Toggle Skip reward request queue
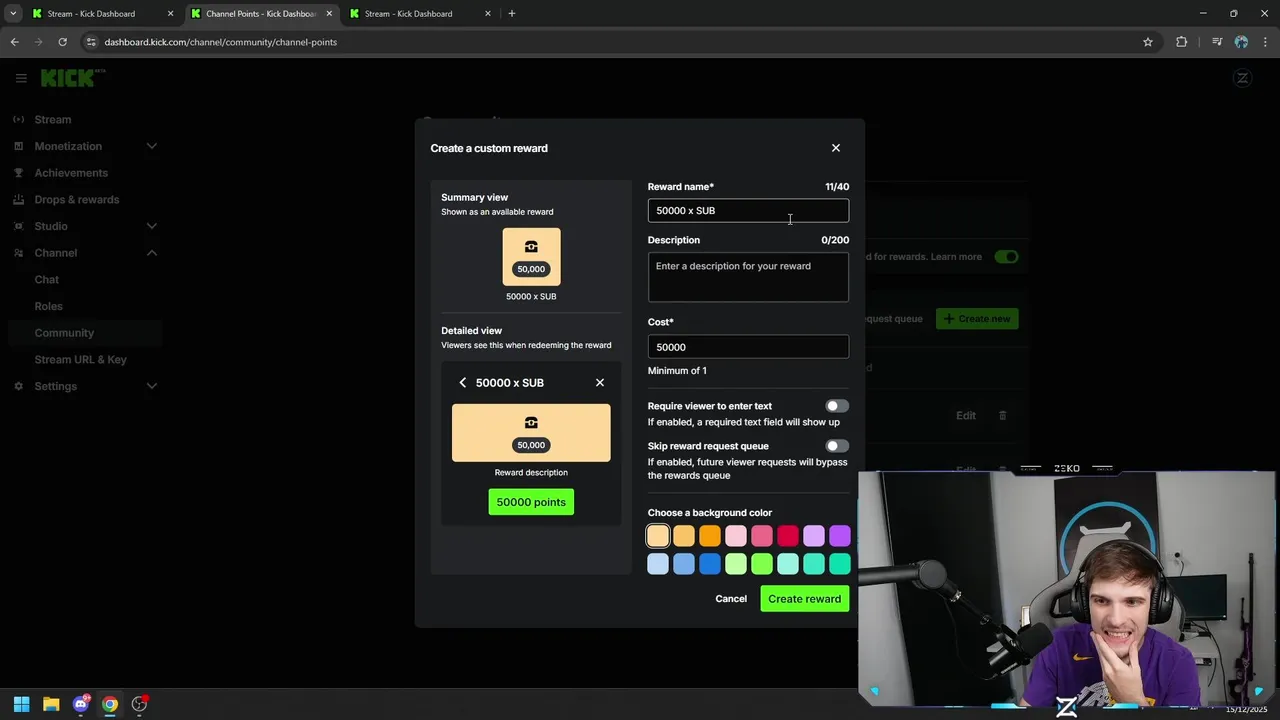This screenshot has width=1280, height=720. click(837, 446)
